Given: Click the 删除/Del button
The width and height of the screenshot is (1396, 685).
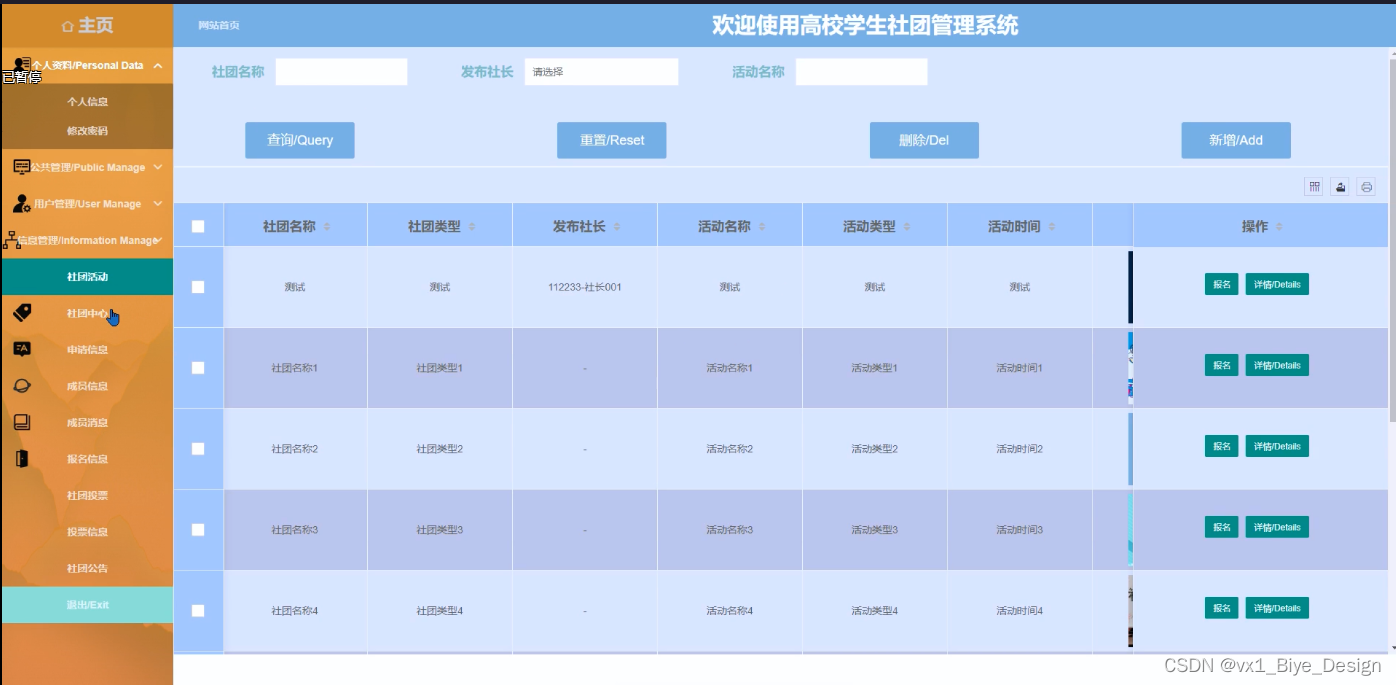Looking at the screenshot, I should click(x=924, y=140).
